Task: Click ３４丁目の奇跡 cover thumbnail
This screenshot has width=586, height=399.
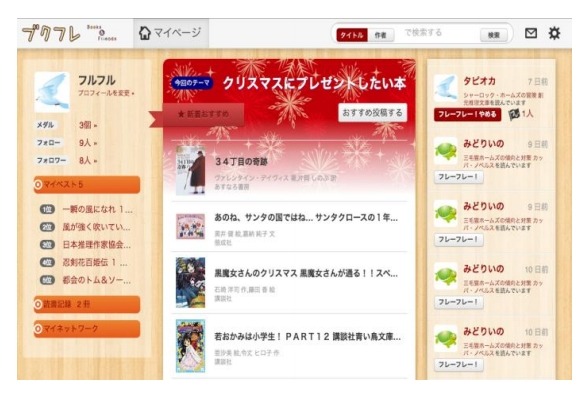Action: (191, 170)
